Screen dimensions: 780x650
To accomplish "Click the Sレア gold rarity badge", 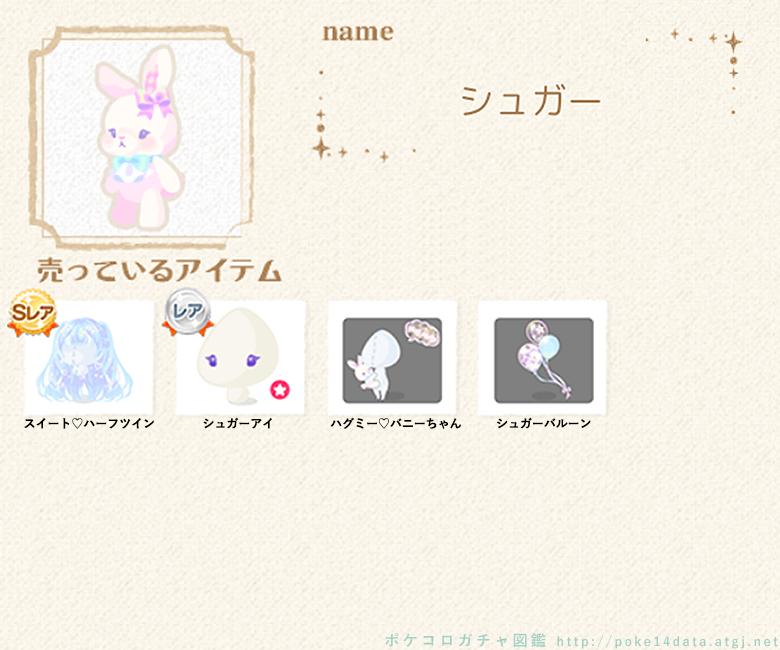I will click(x=33, y=313).
